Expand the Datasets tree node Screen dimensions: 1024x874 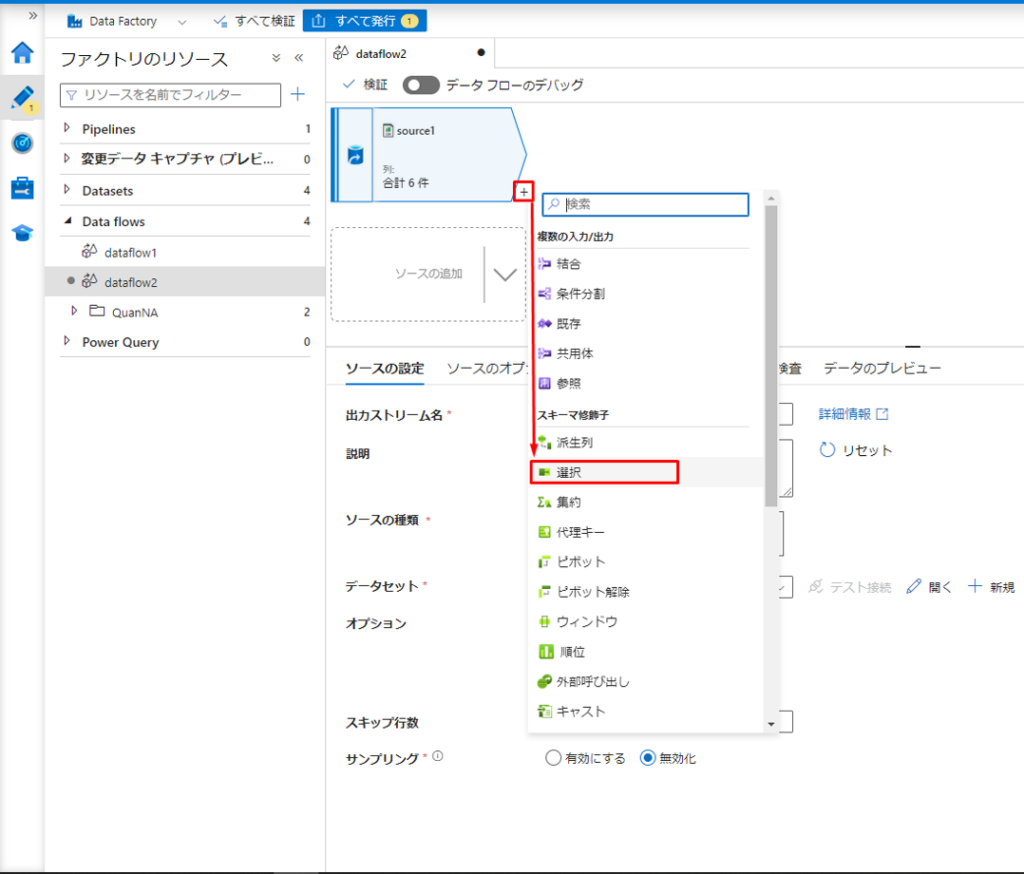[x=67, y=190]
